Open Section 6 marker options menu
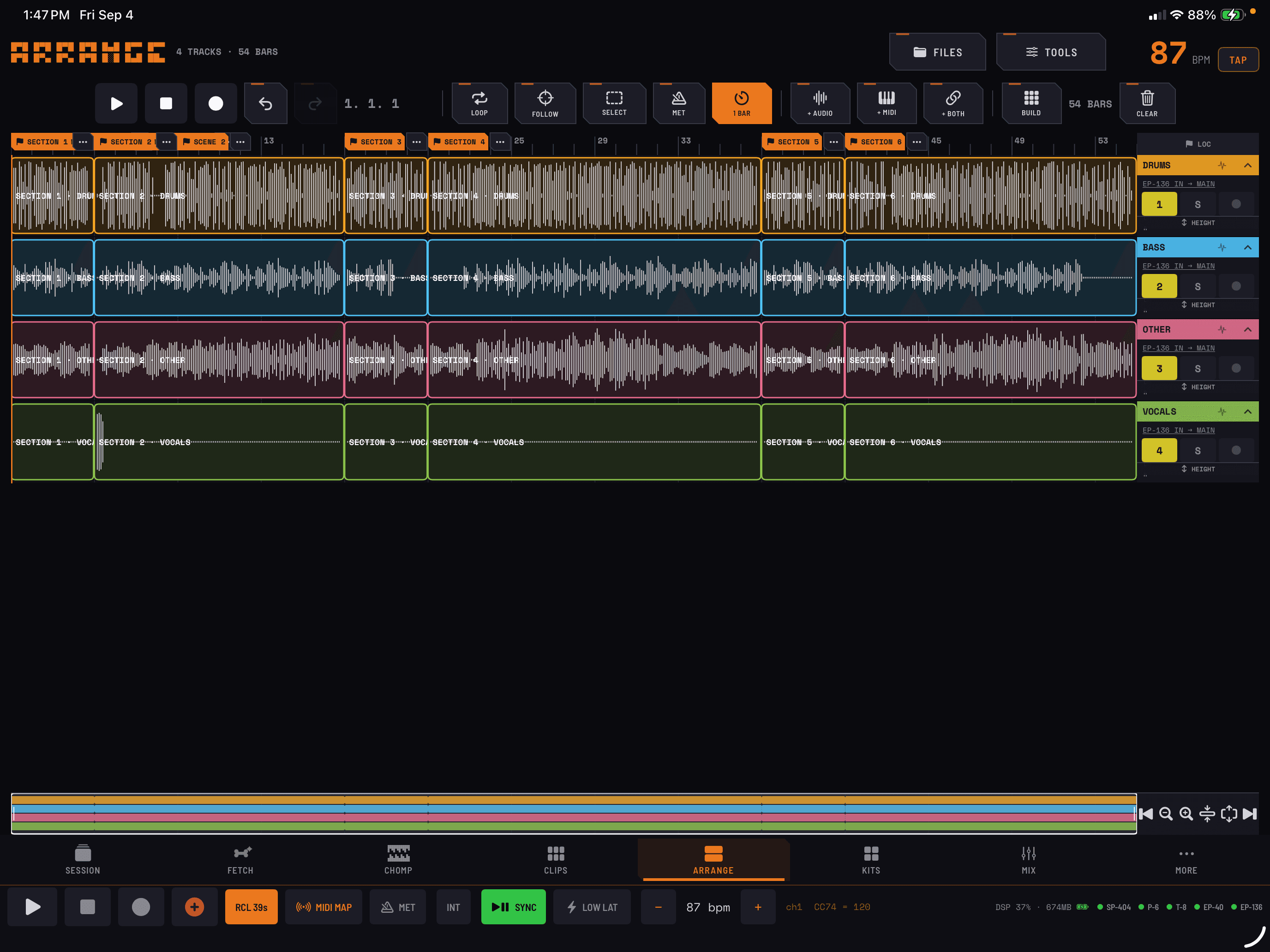Viewport: 1270px width, 952px height. pyautogui.click(x=917, y=142)
